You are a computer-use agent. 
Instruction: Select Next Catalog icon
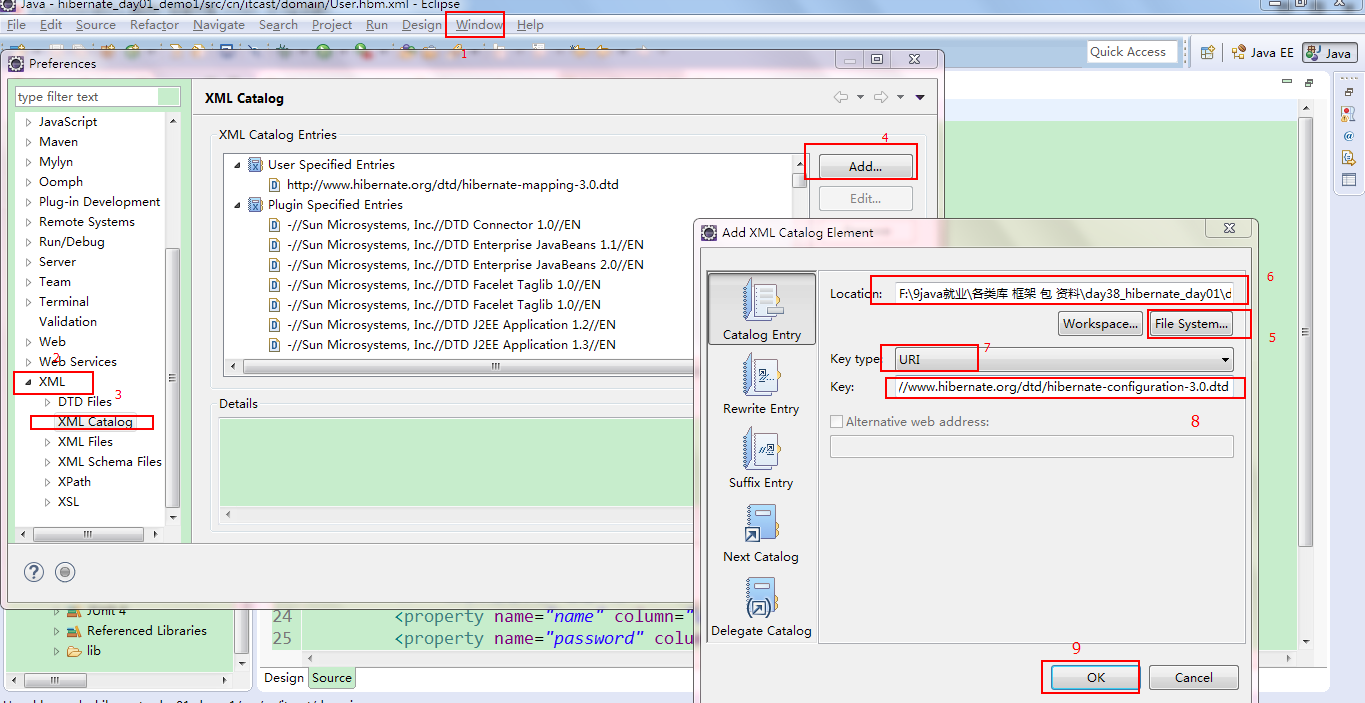tap(761, 523)
